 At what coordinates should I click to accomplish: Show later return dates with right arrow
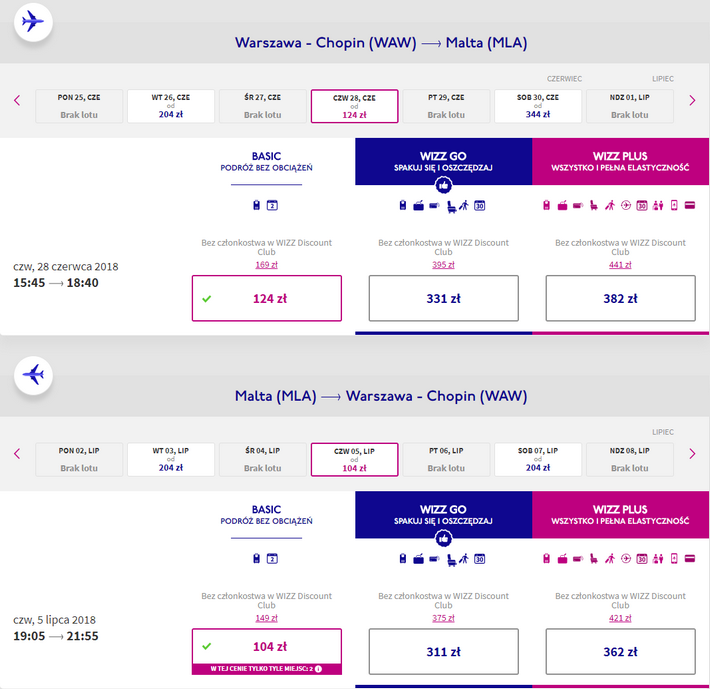692,454
